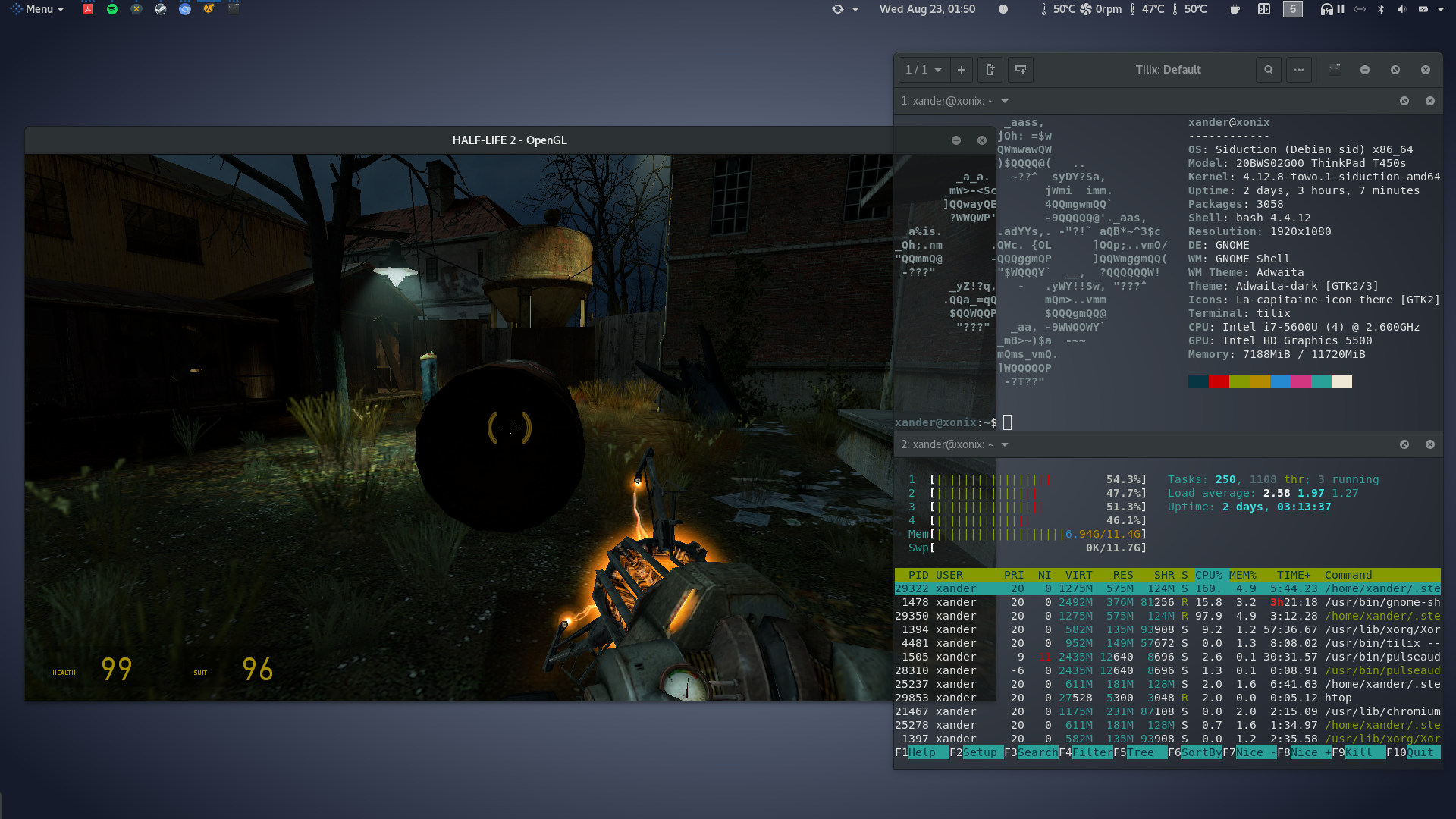Open Steam icon in top panel
This screenshot has width=1456, height=819.
161,9
